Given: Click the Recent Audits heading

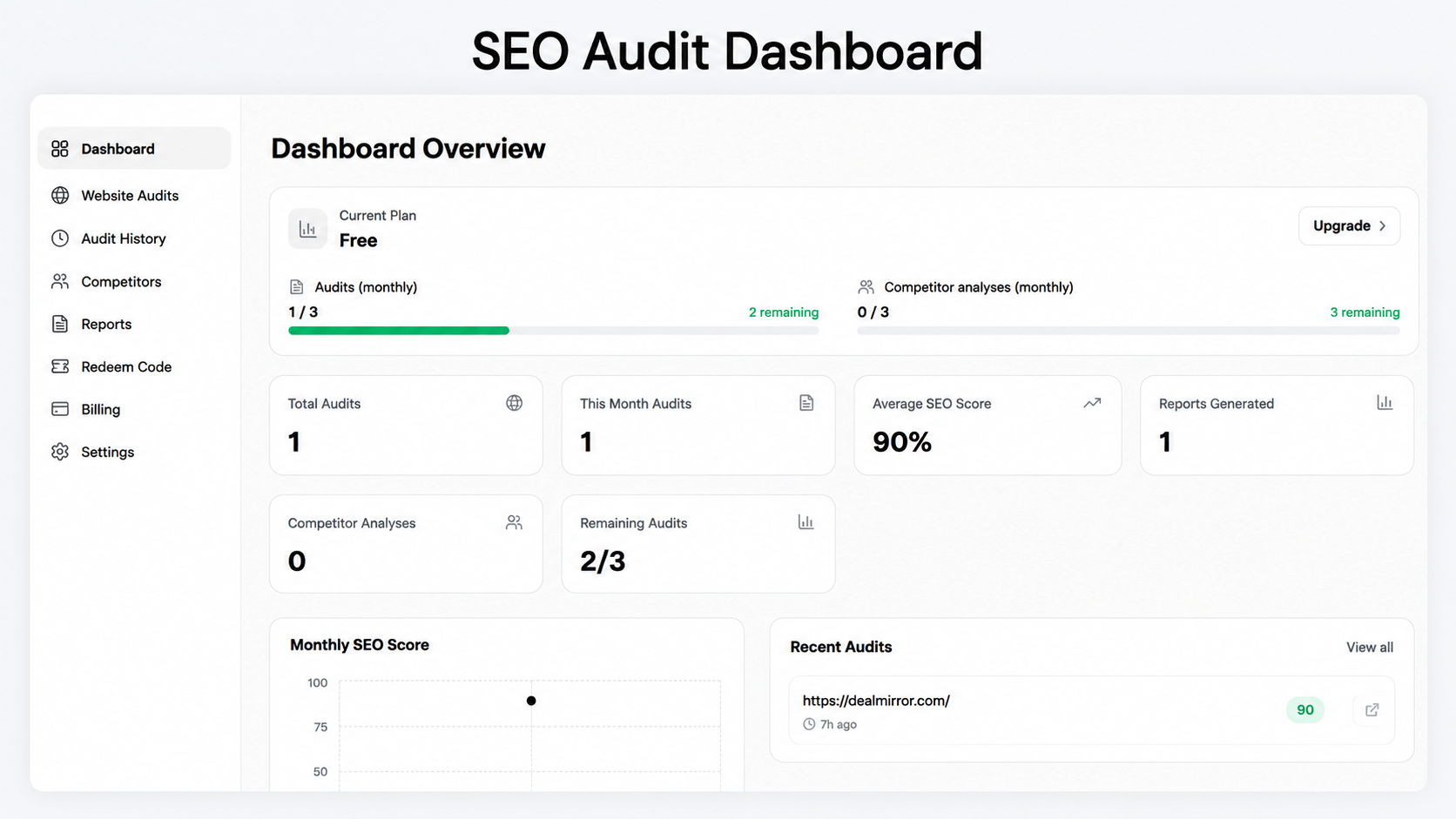Looking at the screenshot, I should (x=841, y=647).
